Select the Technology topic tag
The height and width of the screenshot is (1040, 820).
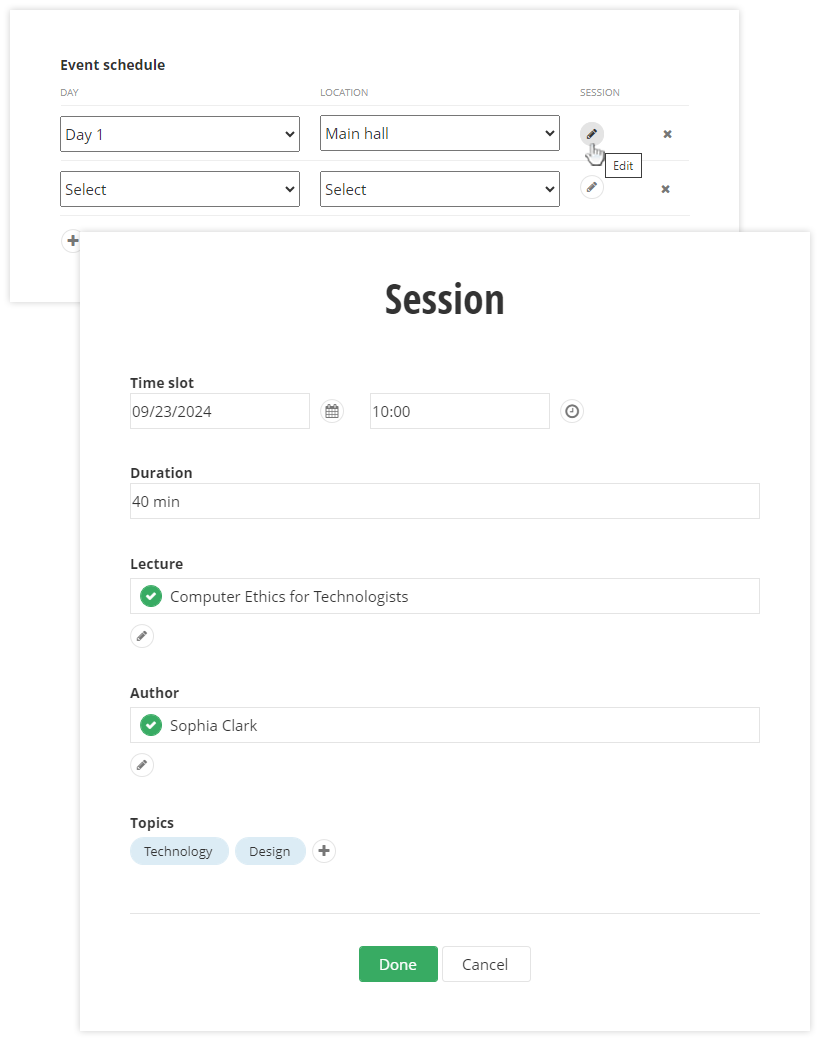click(179, 851)
